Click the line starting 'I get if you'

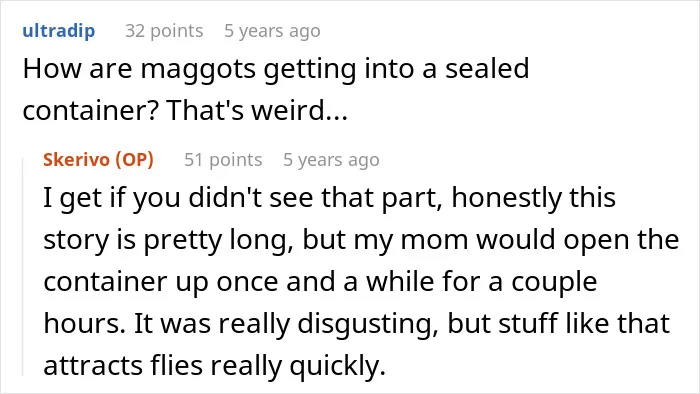329,198
